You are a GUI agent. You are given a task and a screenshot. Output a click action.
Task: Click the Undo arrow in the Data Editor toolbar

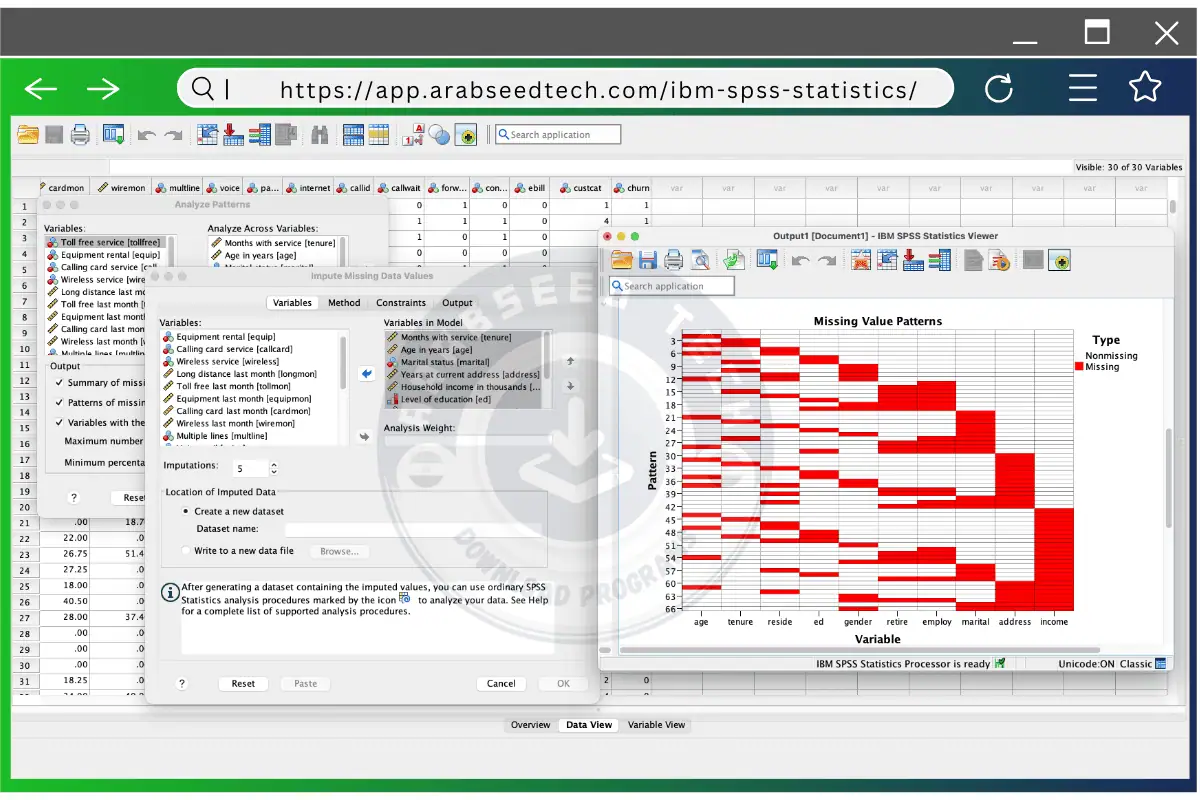coord(146,134)
